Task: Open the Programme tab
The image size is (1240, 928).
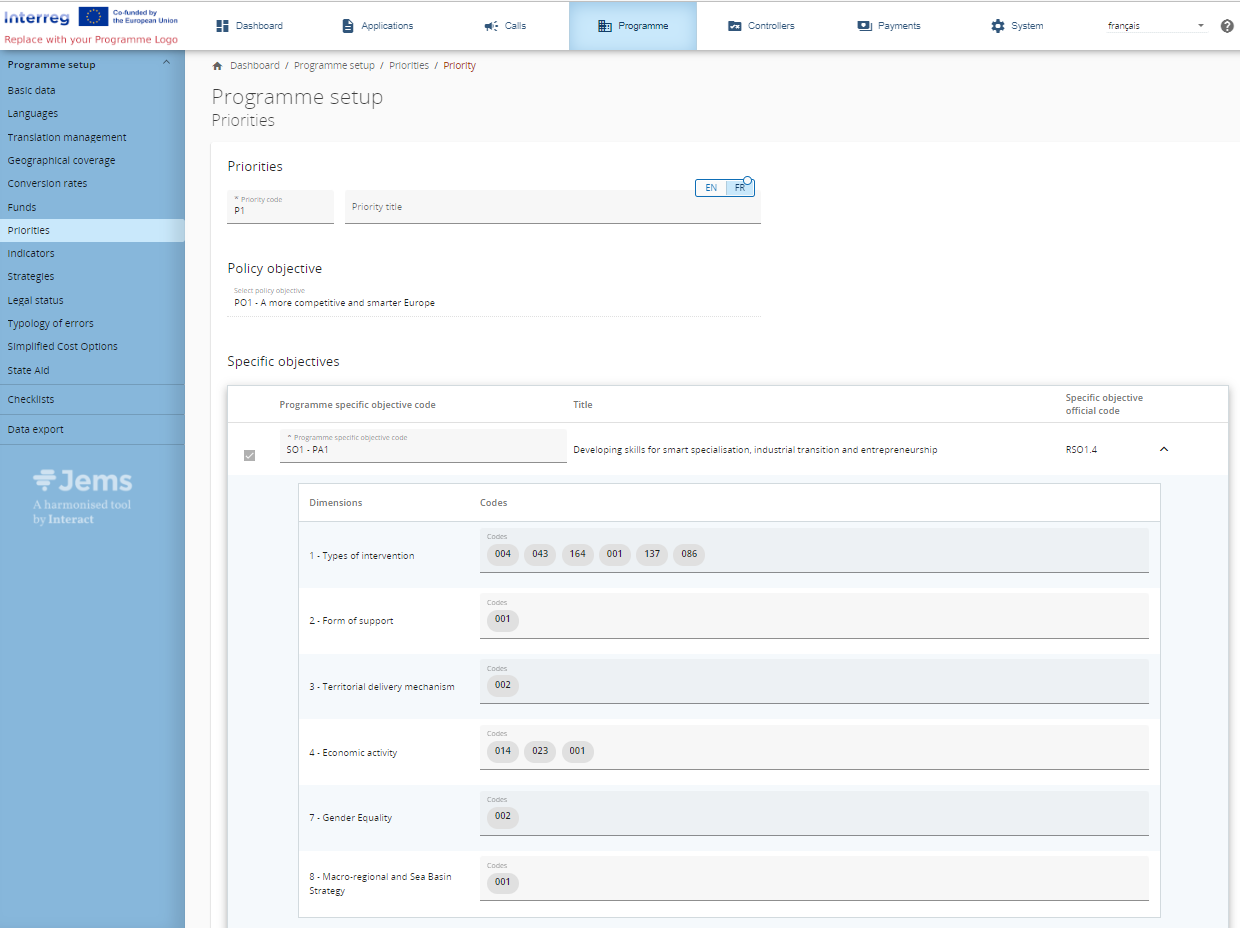Action: (x=632, y=26)
